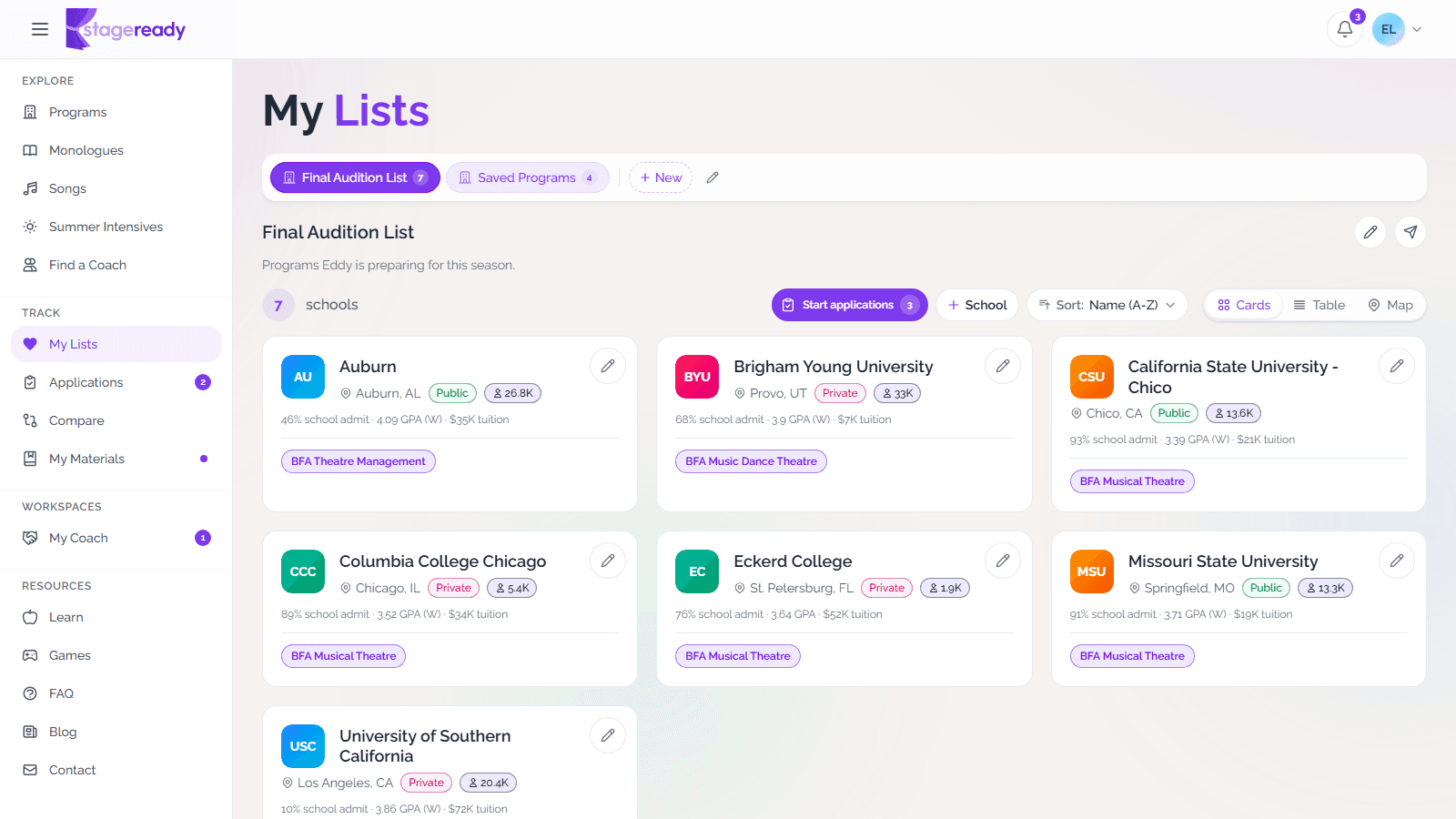Open the Songs section
Image resolution: width=1456 pixels, height=819 pixels.
[x=116, y=188]
